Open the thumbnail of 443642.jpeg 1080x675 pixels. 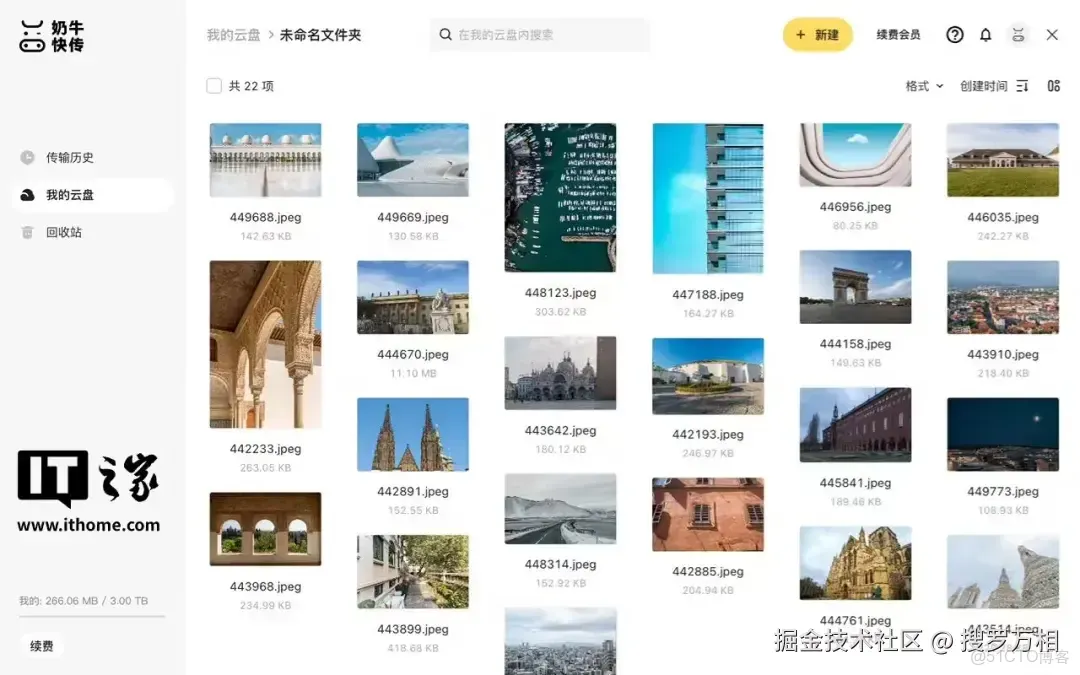(x=561, y=373)
